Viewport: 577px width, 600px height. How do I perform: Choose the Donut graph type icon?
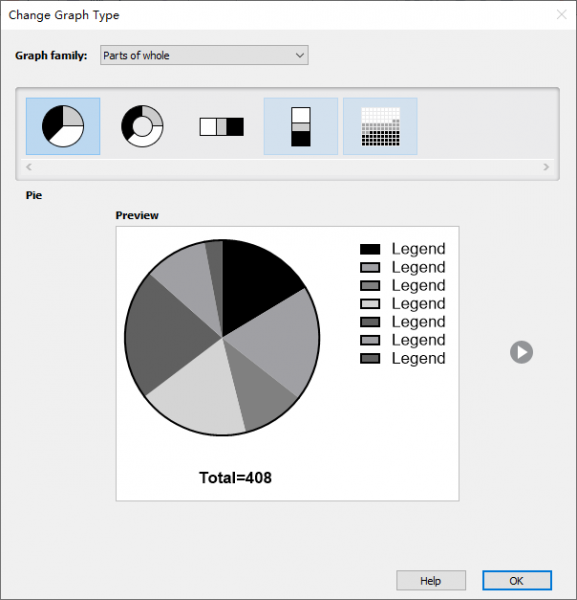pos(142,126)
